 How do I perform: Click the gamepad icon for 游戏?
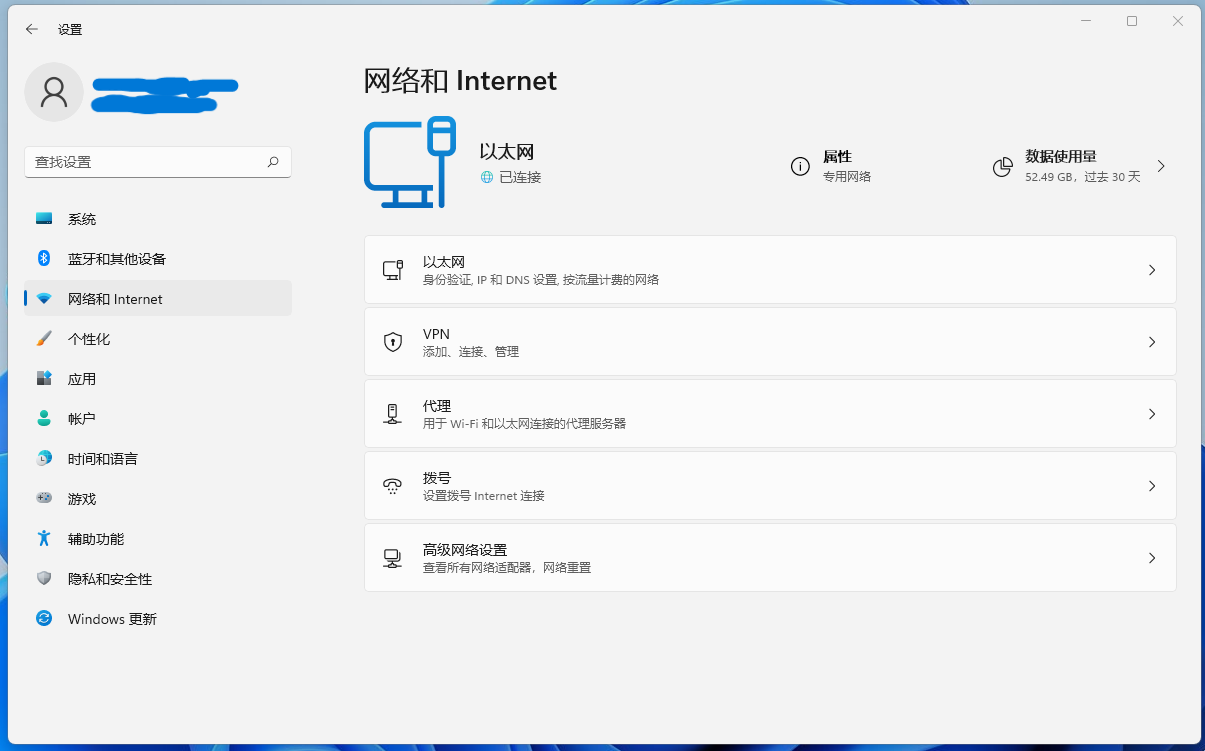44,498
